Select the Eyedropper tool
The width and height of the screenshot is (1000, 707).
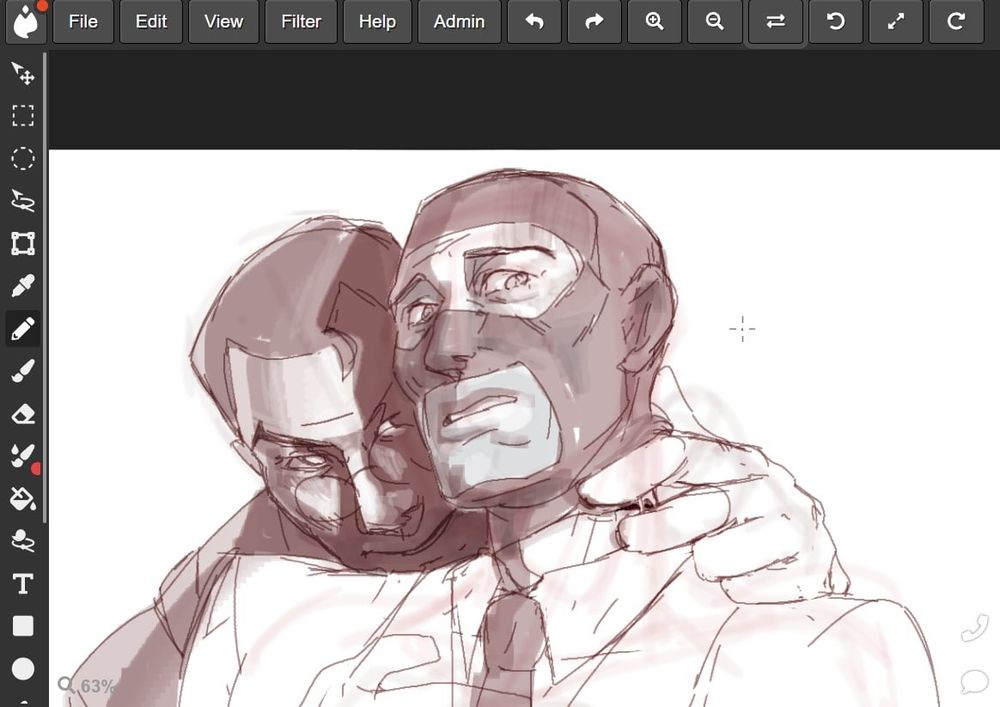[x=23, y=286]
